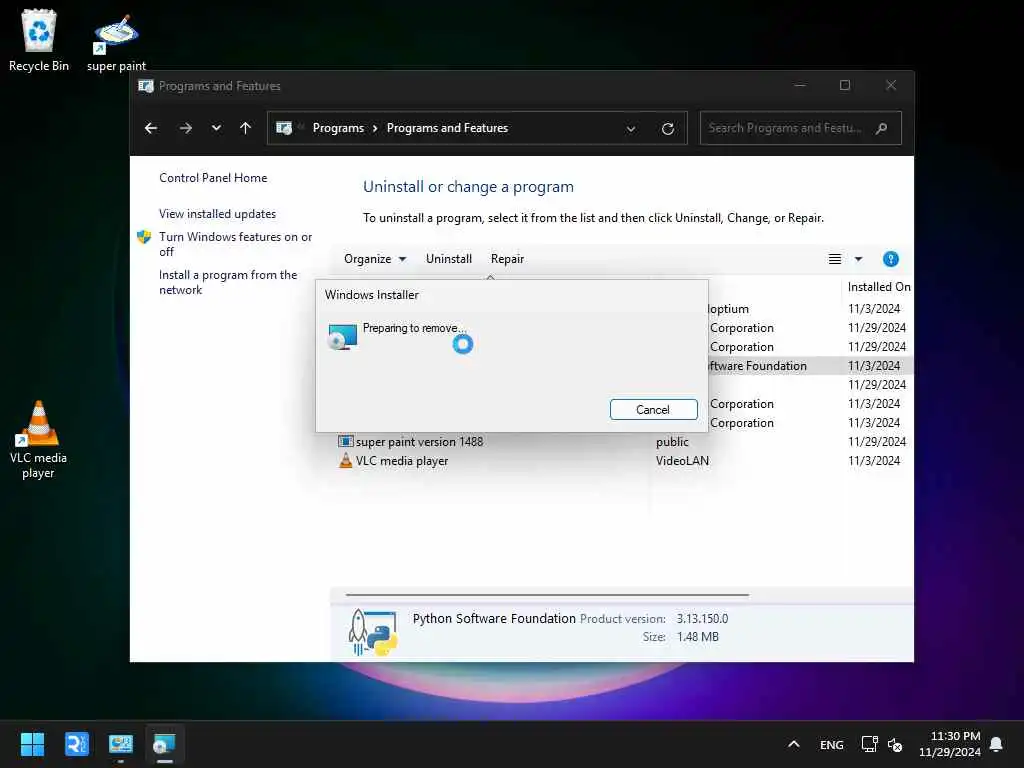
Task: Click the Python launcher icon in details pane
Action: point(373,632)
